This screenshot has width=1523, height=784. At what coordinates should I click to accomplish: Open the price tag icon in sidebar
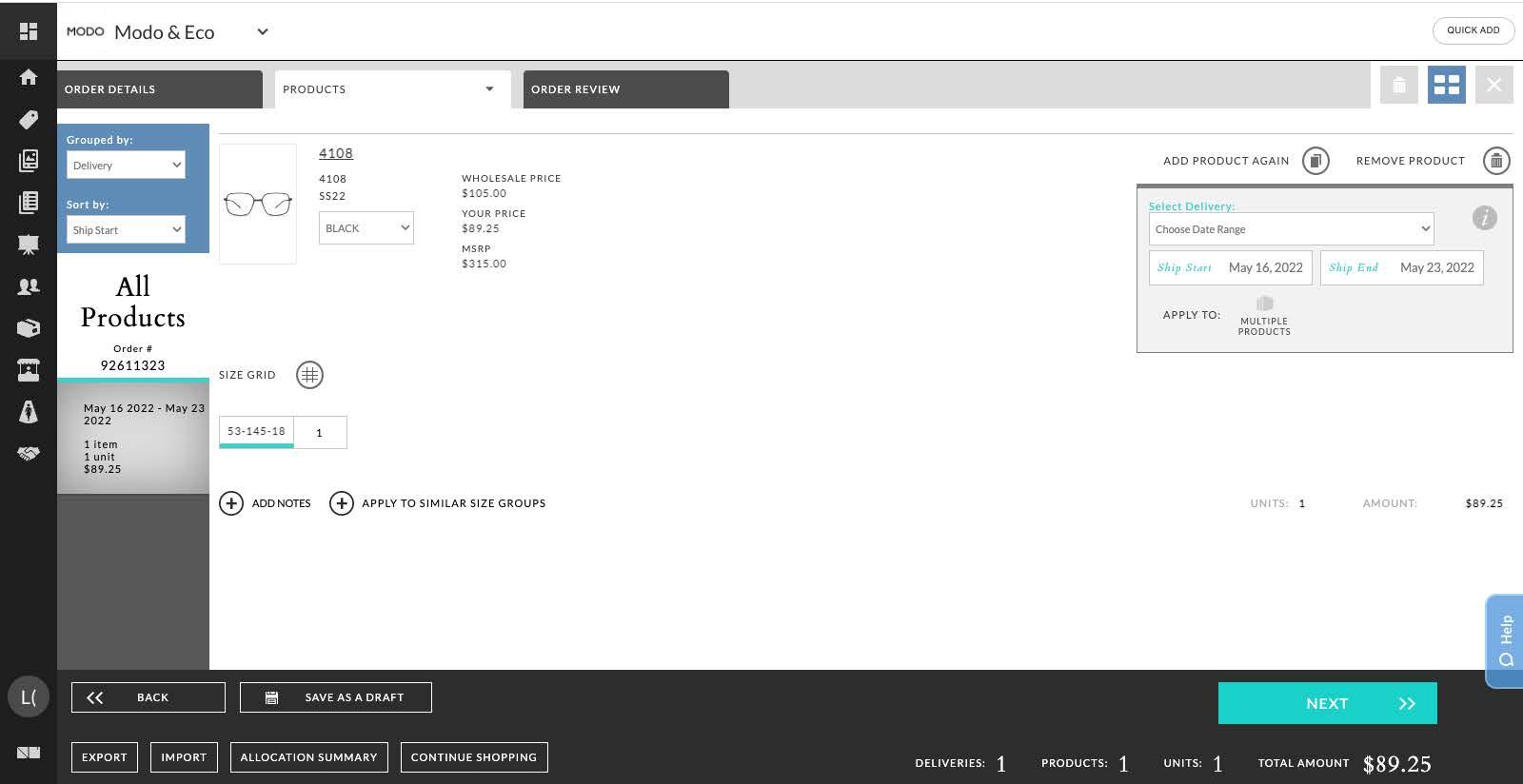(29, 119)
